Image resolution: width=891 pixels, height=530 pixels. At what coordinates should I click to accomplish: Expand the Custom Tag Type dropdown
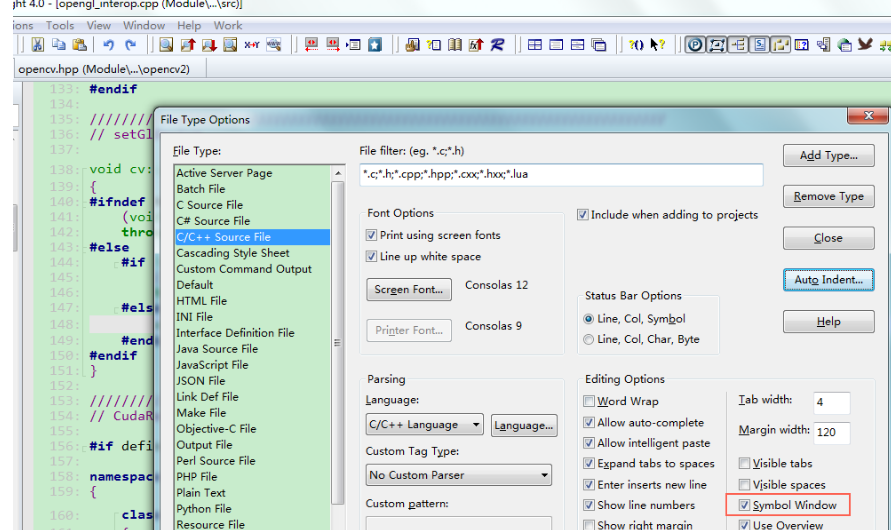click(459, 475)
